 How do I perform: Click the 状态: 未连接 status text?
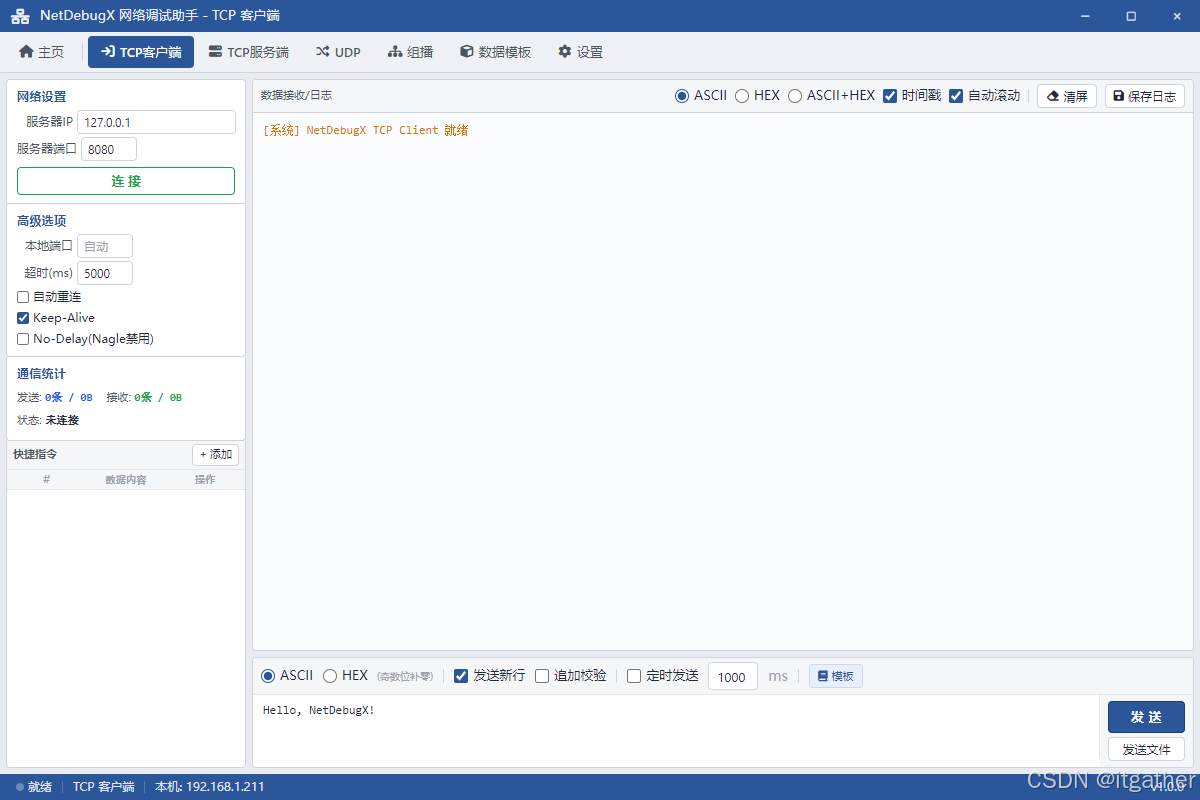click(48, 420)
